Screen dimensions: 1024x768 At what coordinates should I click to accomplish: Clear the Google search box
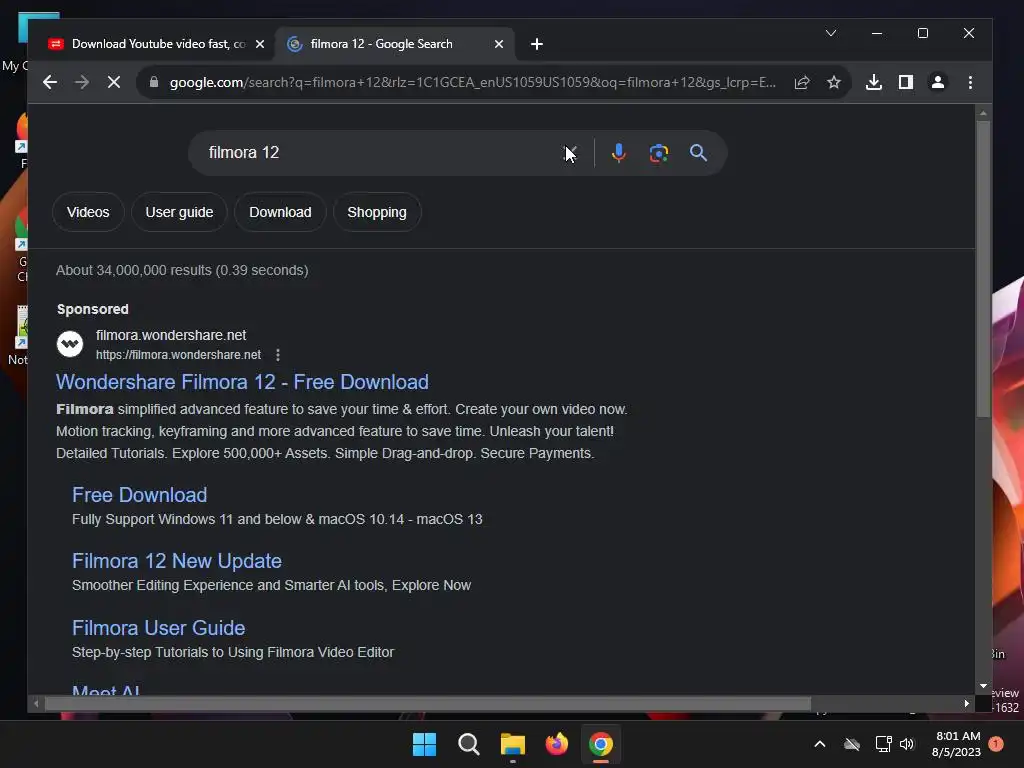point(571,153)
